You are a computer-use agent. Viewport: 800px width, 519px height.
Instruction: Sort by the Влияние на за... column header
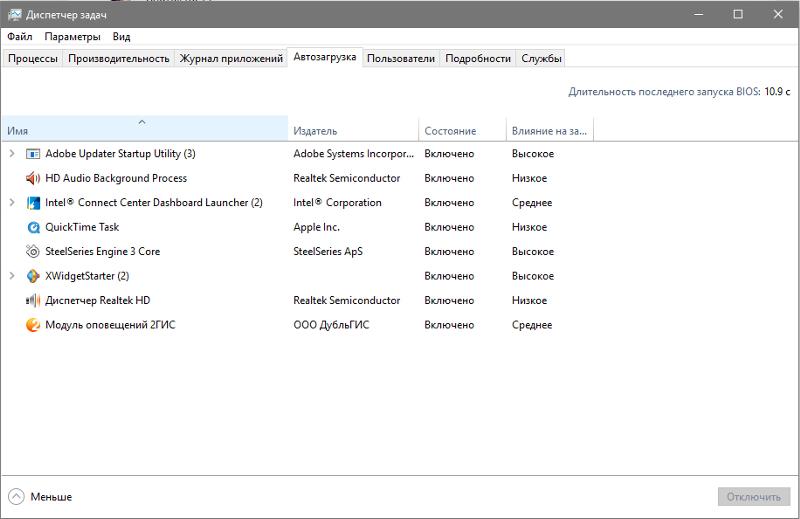point(550,128)
